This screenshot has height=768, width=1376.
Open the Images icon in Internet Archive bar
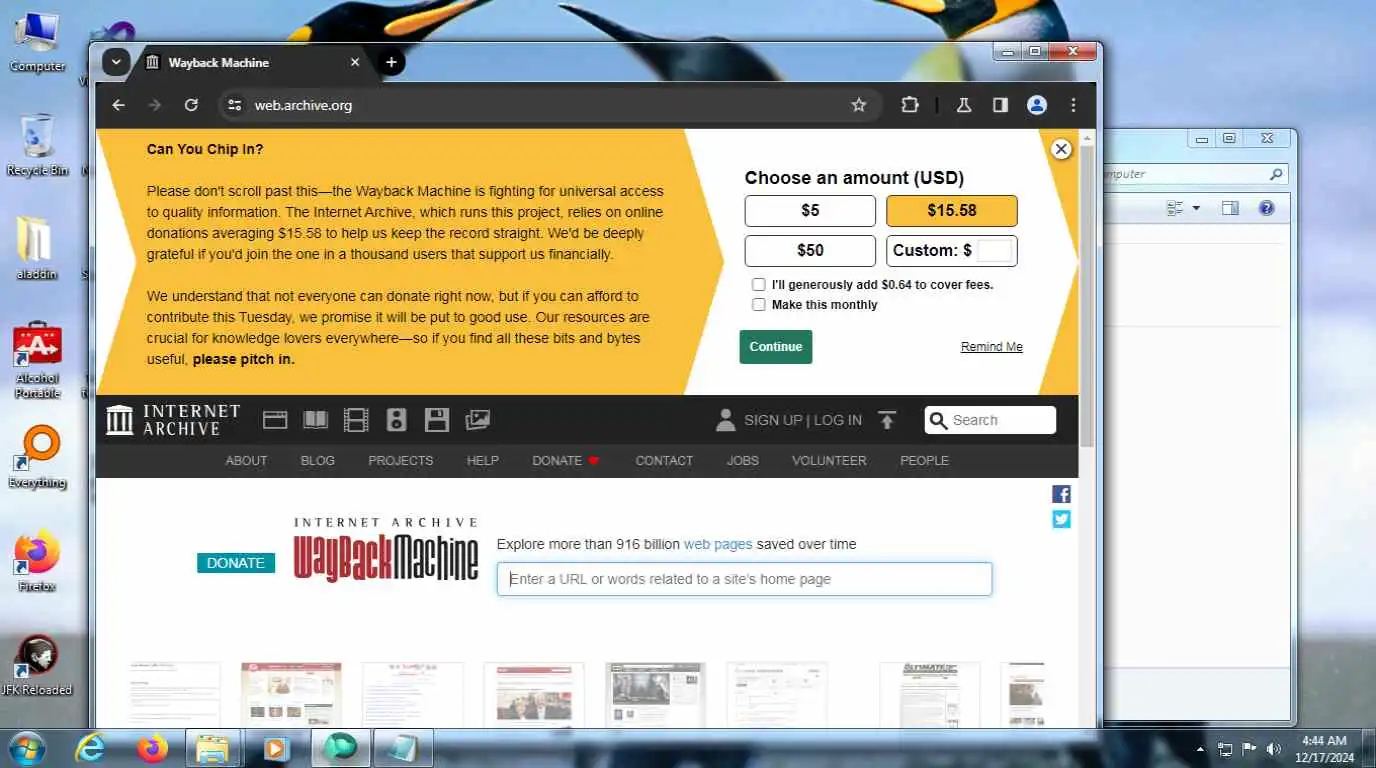coord(478,420)
